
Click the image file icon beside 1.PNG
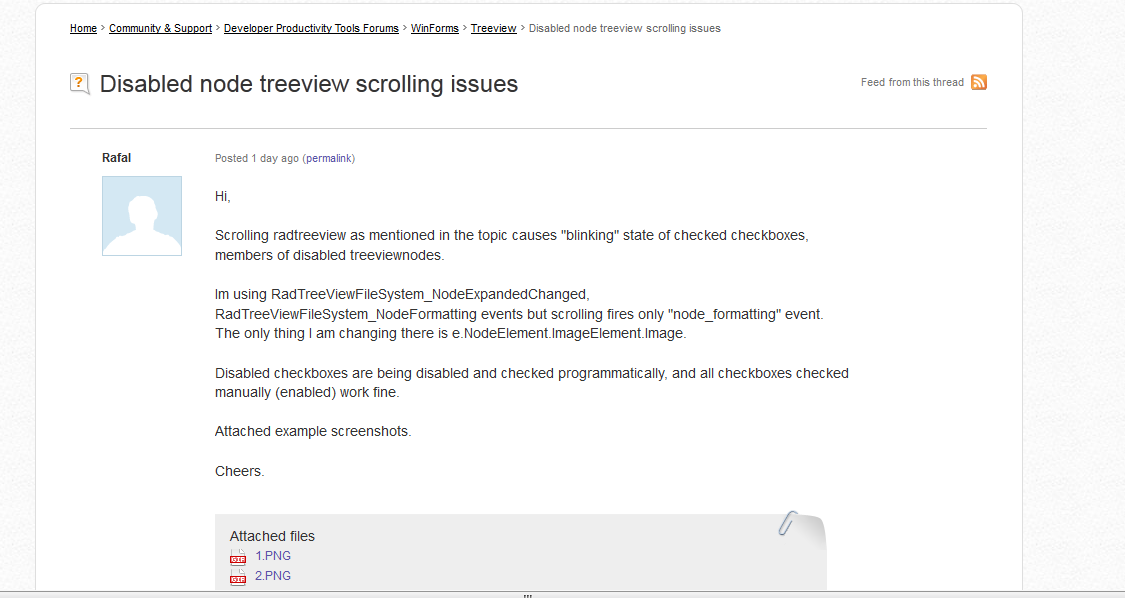pyautogui.click(x=238, y=557)
